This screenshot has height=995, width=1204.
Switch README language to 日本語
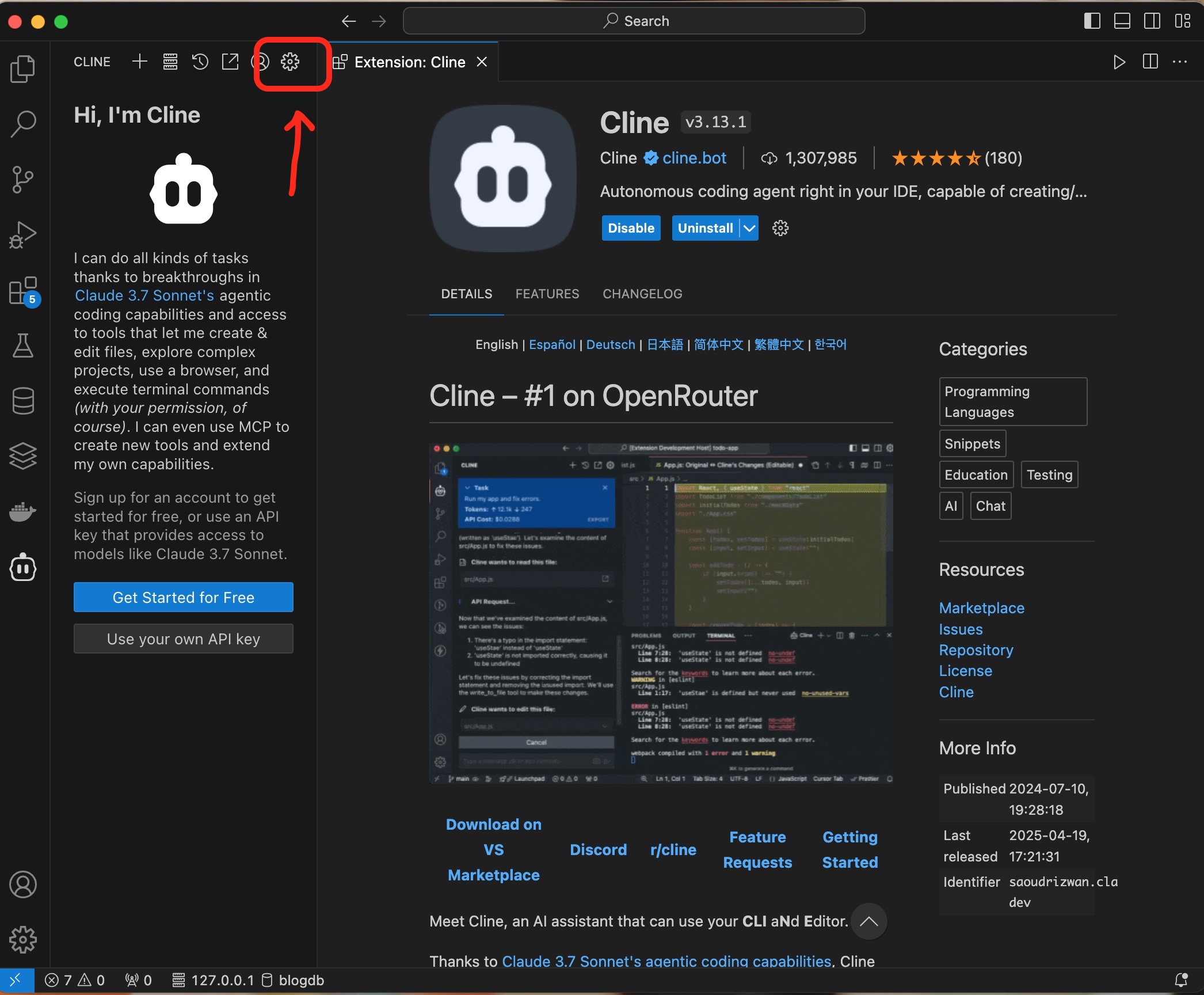coord(665,344)
